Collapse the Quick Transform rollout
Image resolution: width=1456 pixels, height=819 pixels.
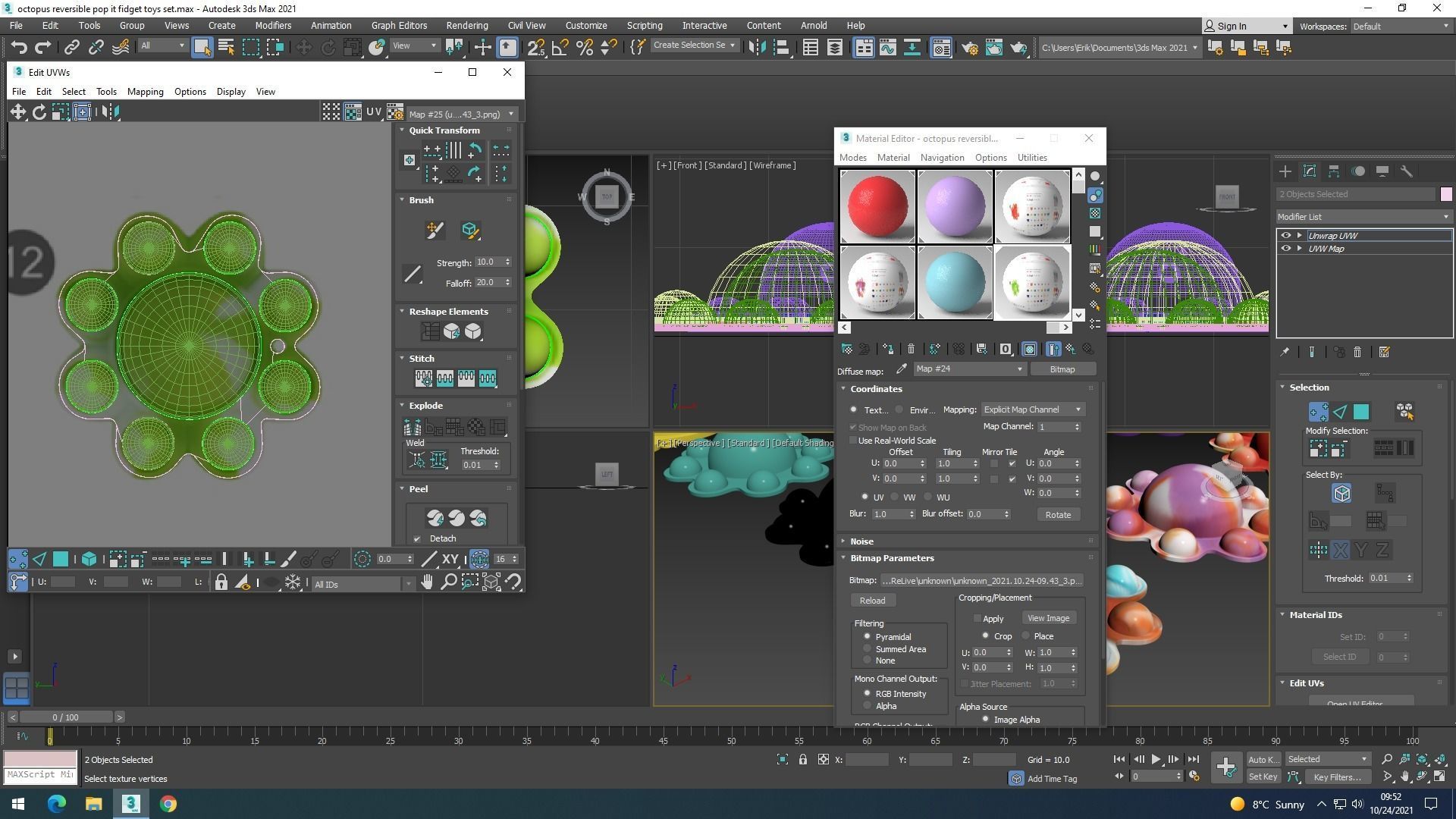(x=444, y=130)
